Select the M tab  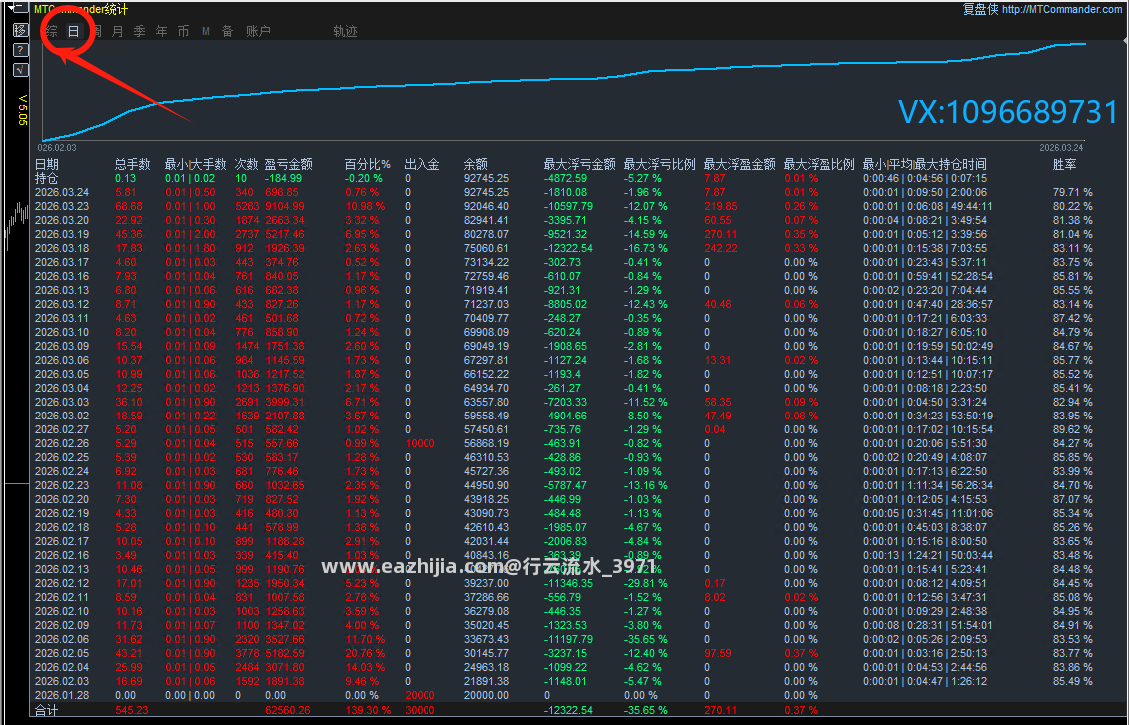tap(206, 31)
